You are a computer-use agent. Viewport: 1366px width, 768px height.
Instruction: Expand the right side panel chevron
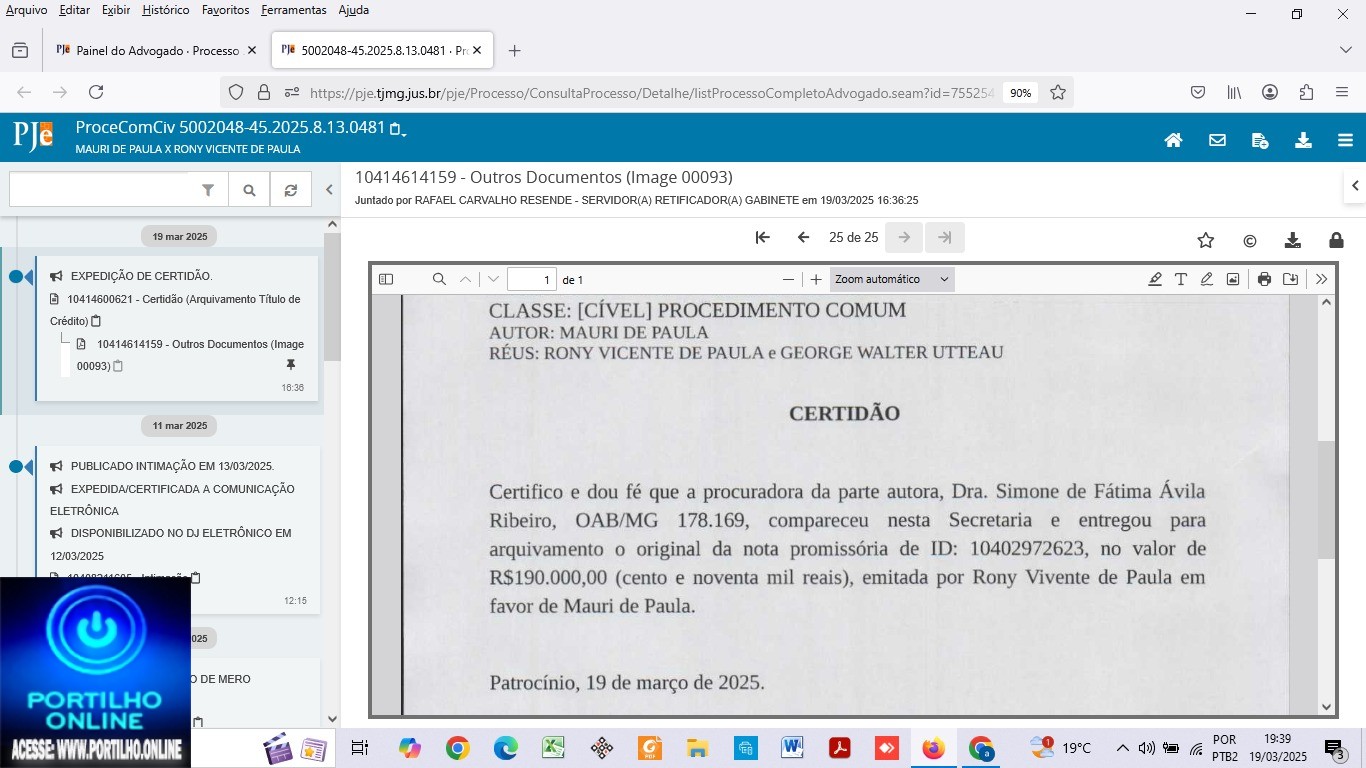[x=1355, y=186]
